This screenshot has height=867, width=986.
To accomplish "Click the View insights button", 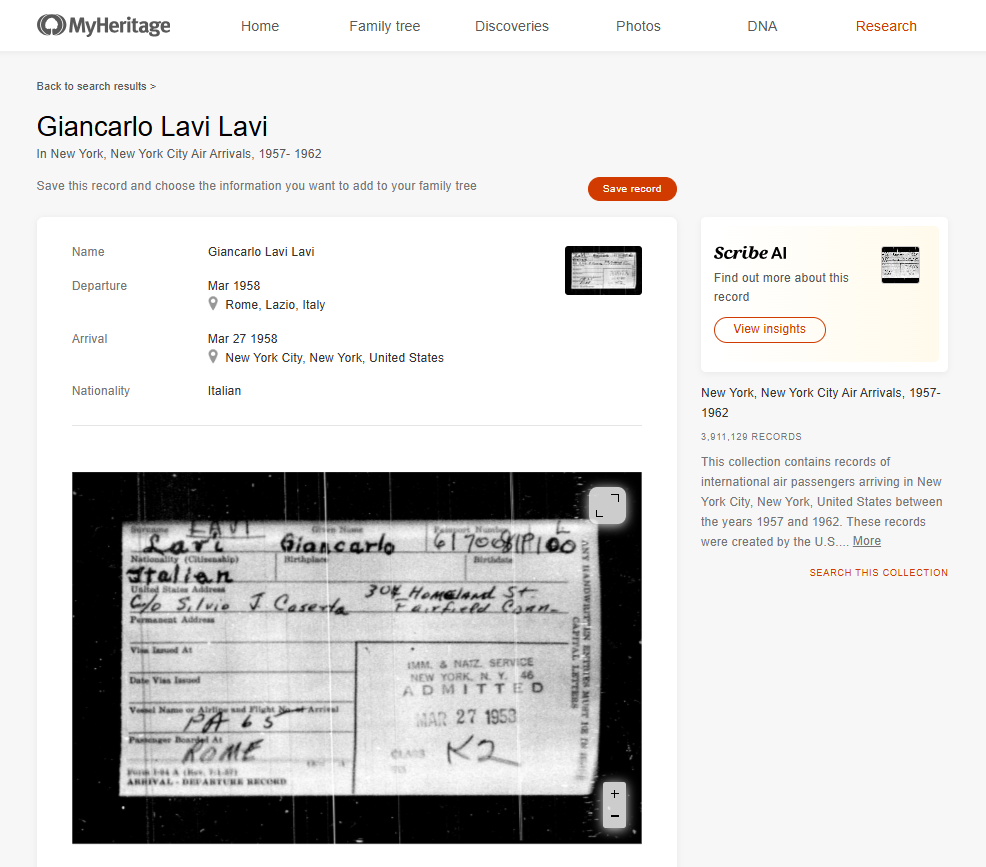I will coord(769,329).
